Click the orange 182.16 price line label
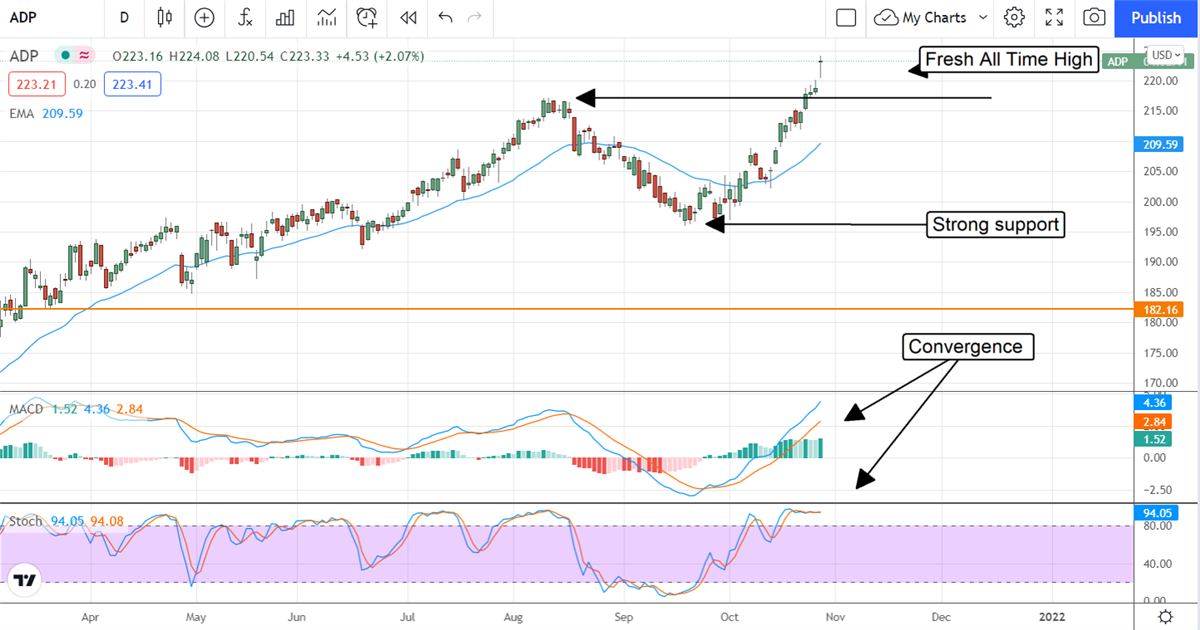This screenshot has width=1200, height=630. (1158, 310)
